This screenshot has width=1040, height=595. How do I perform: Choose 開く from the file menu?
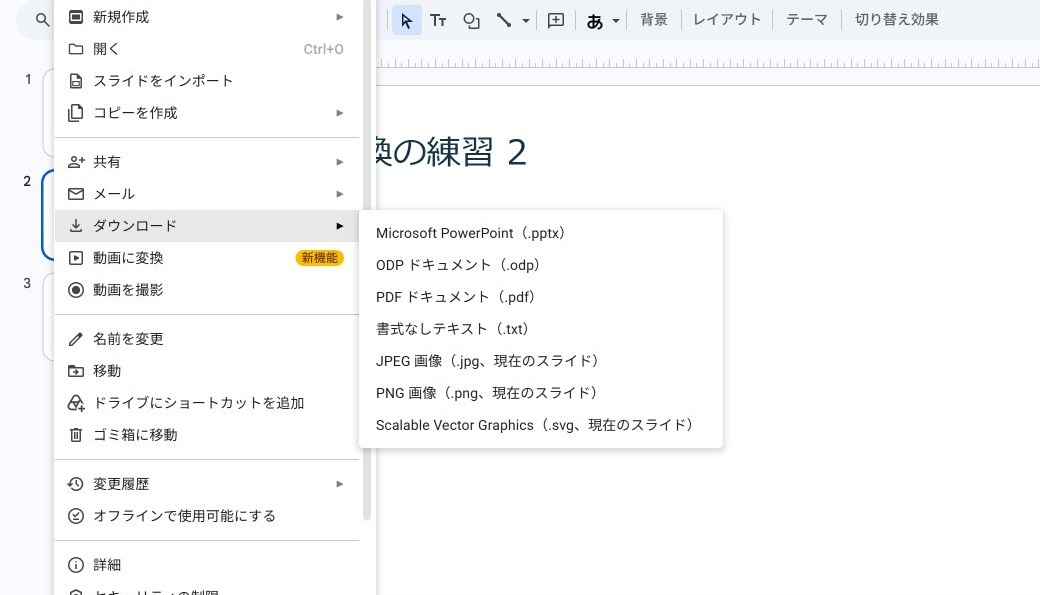(207, 49)
